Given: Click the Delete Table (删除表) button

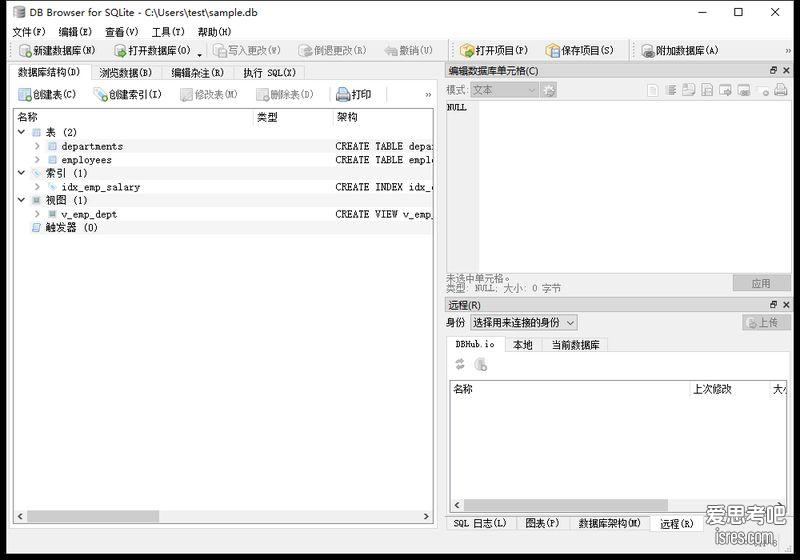Looking at the screenshot, I should pyautogui.click(x=285, y=94).
